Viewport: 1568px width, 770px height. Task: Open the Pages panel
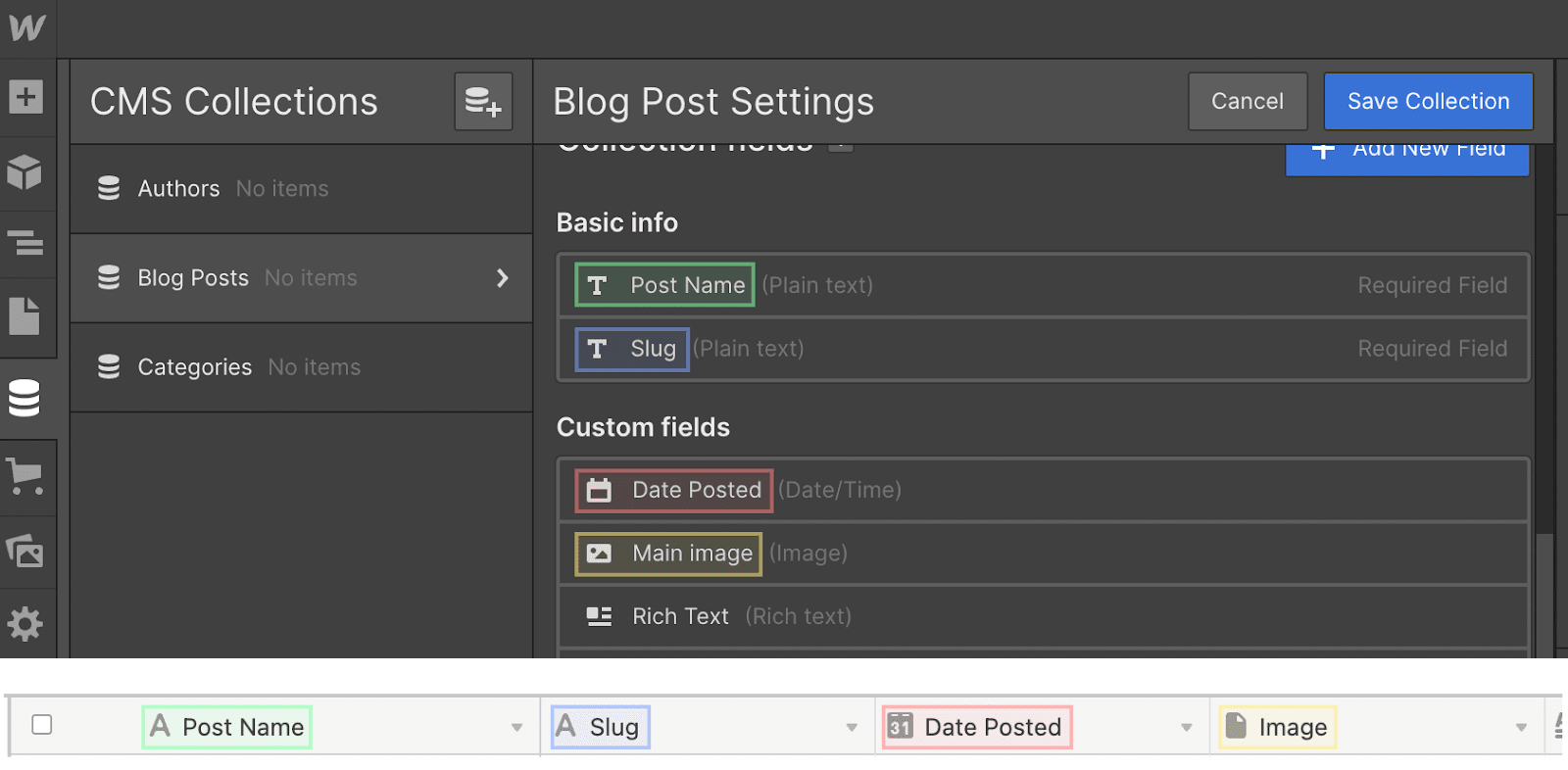(25, 315)
